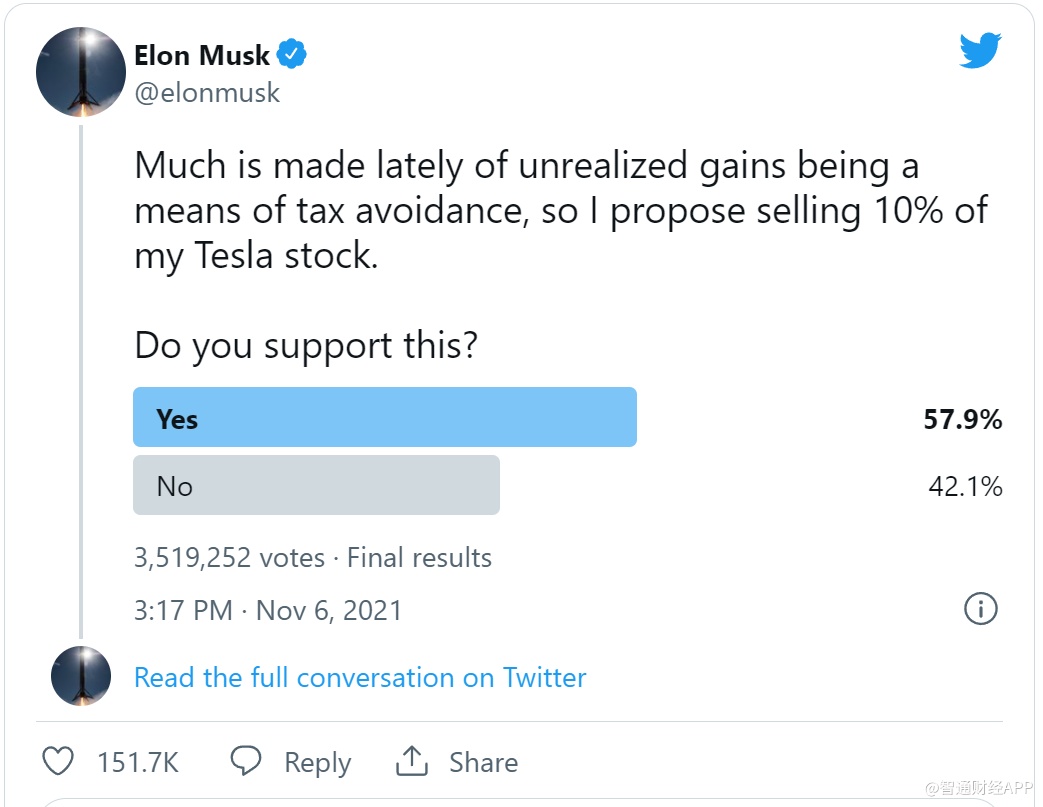1043x807 pixels.
Task: Select the Yes poll result bar
Action: pyautogui.click(x=385, y=417)
